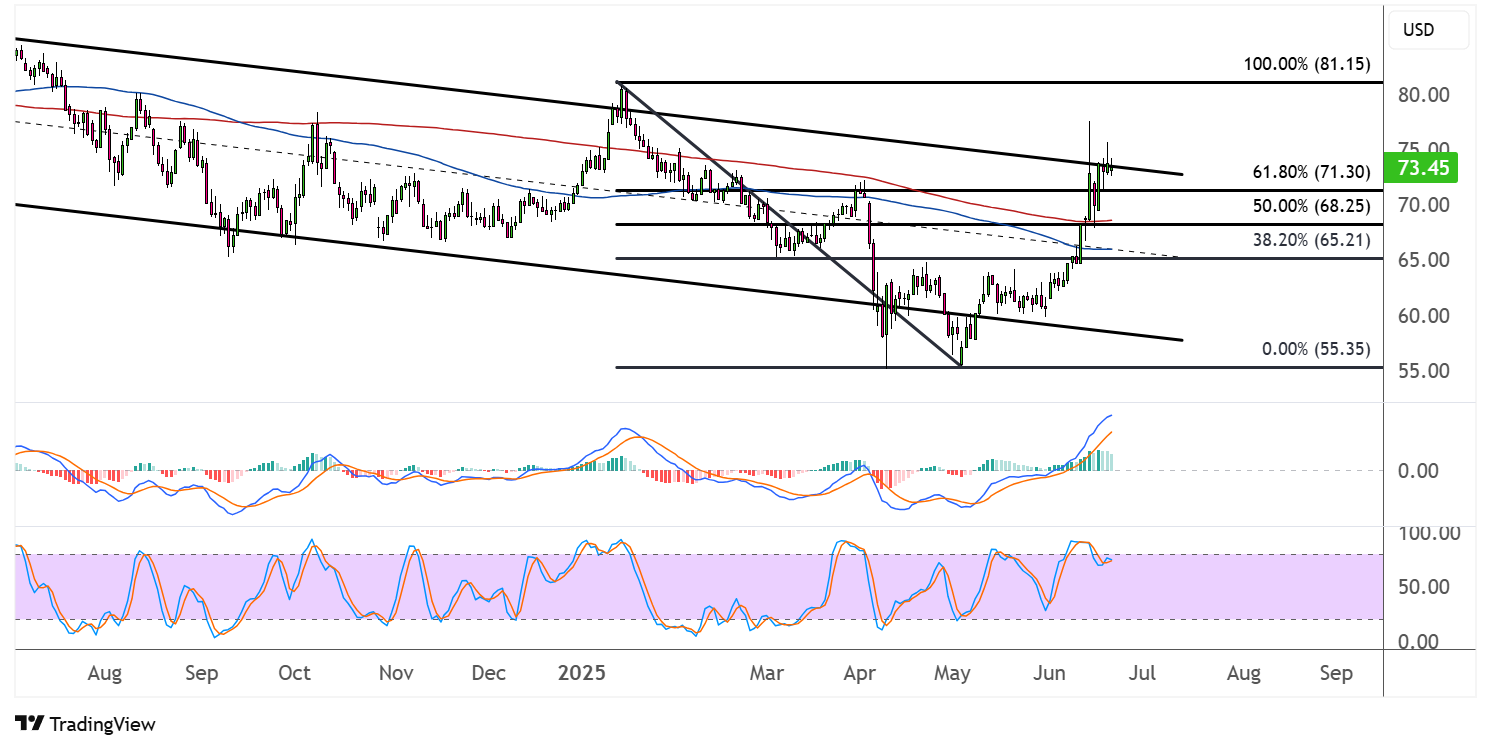Screen dimensions: 1491x750
Task: Open the TradingView logo link
Action: coord(86,724)
